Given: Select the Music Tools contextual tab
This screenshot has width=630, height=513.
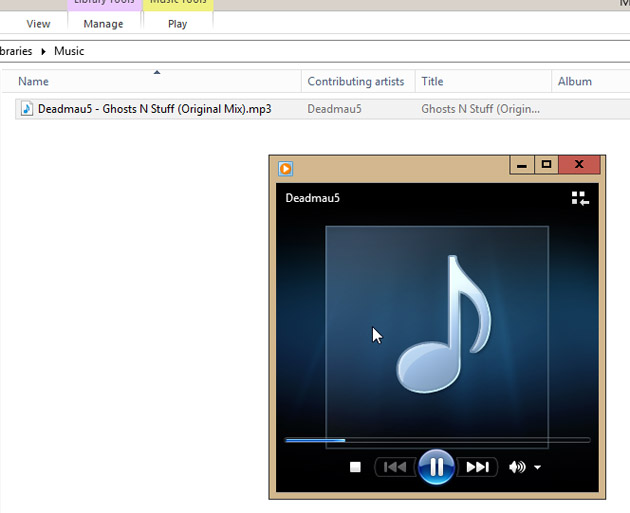Looking at the screenshot, I should (x=178, y=3).
